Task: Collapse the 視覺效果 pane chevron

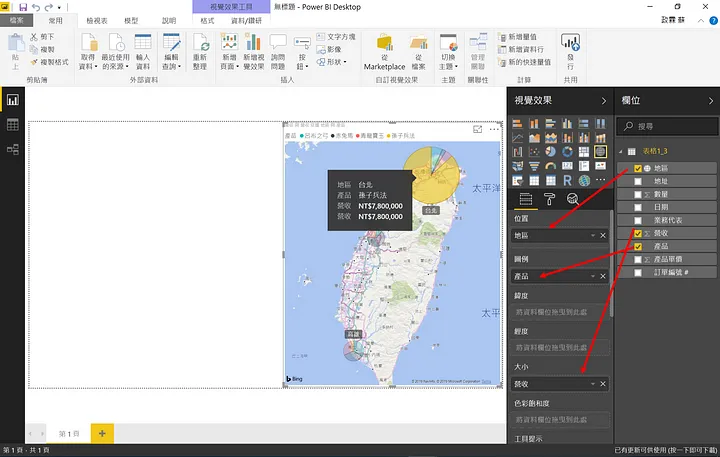Action: (604, 101)
